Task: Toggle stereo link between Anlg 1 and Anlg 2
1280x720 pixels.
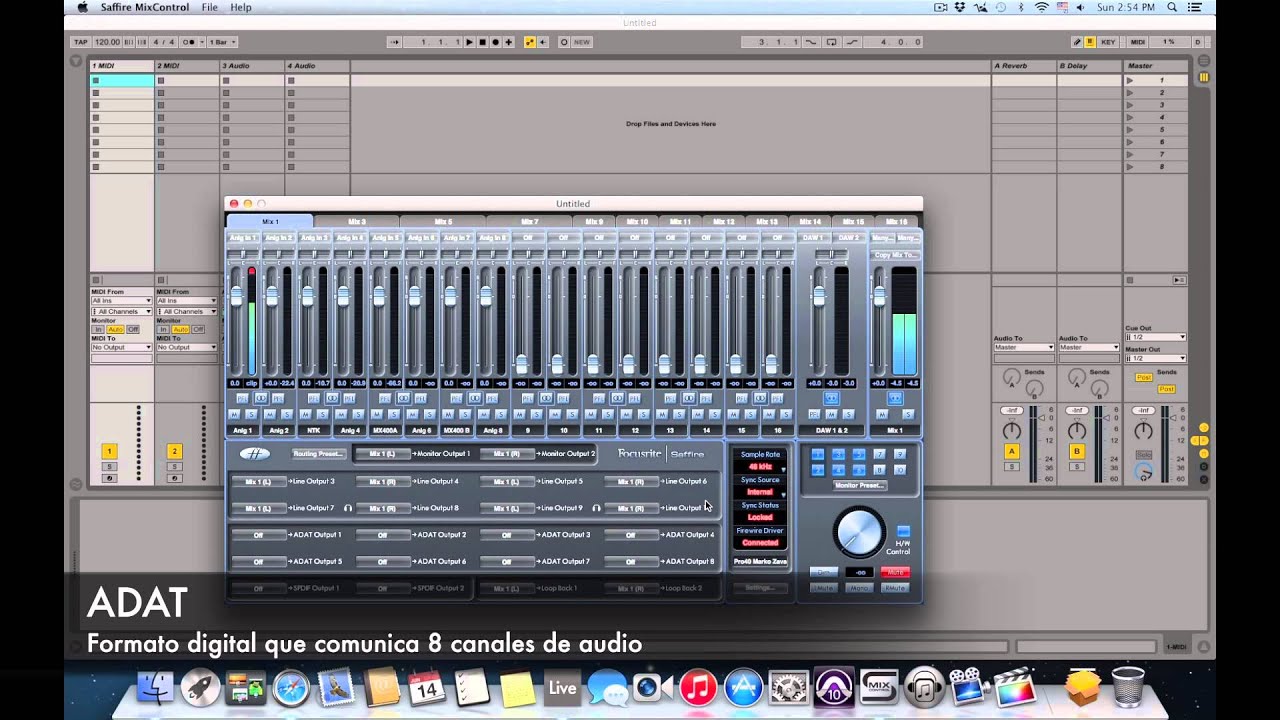Action: tap(261, 398)
